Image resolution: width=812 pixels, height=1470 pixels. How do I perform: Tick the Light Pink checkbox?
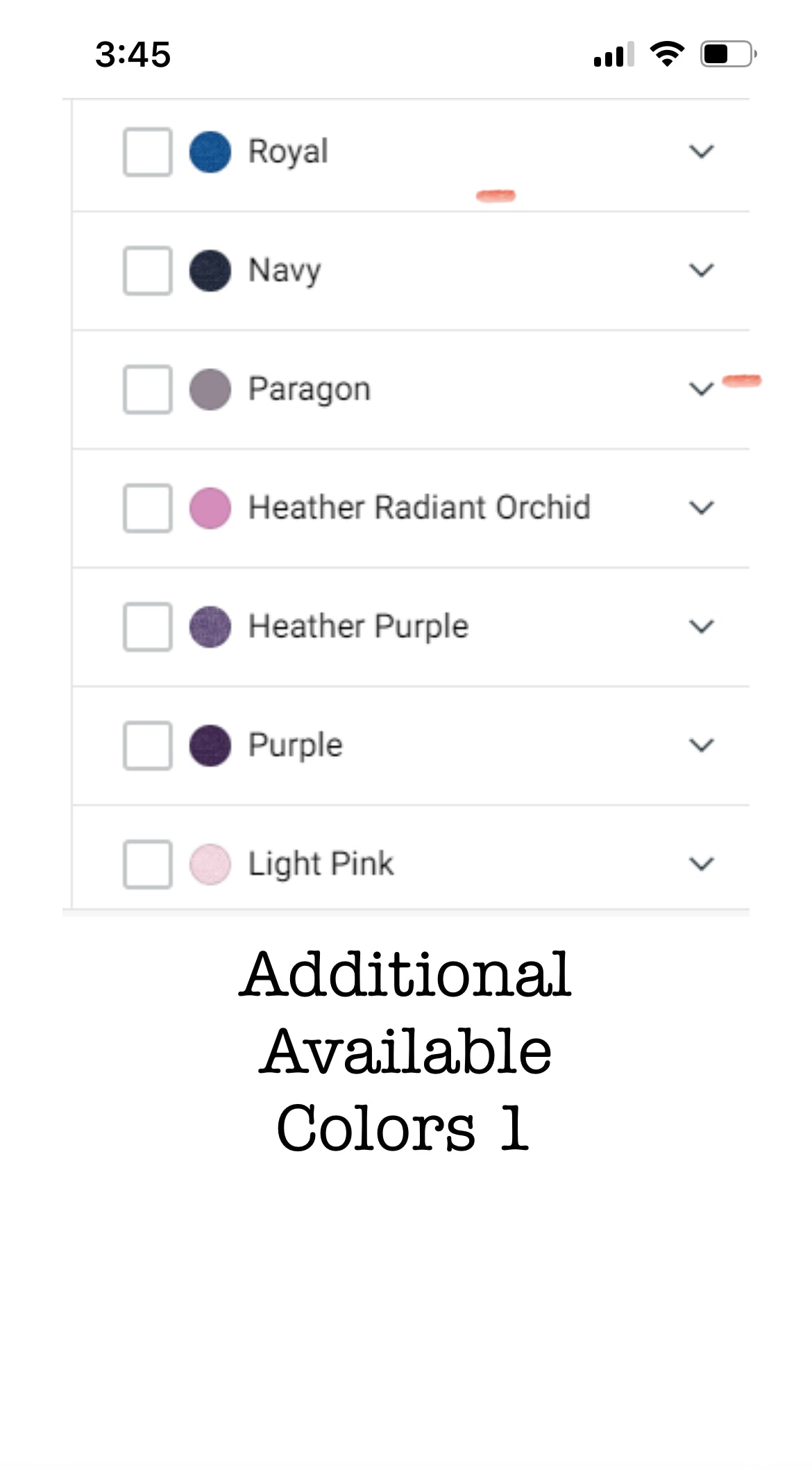pyautogui.click(x=148, y=864)
